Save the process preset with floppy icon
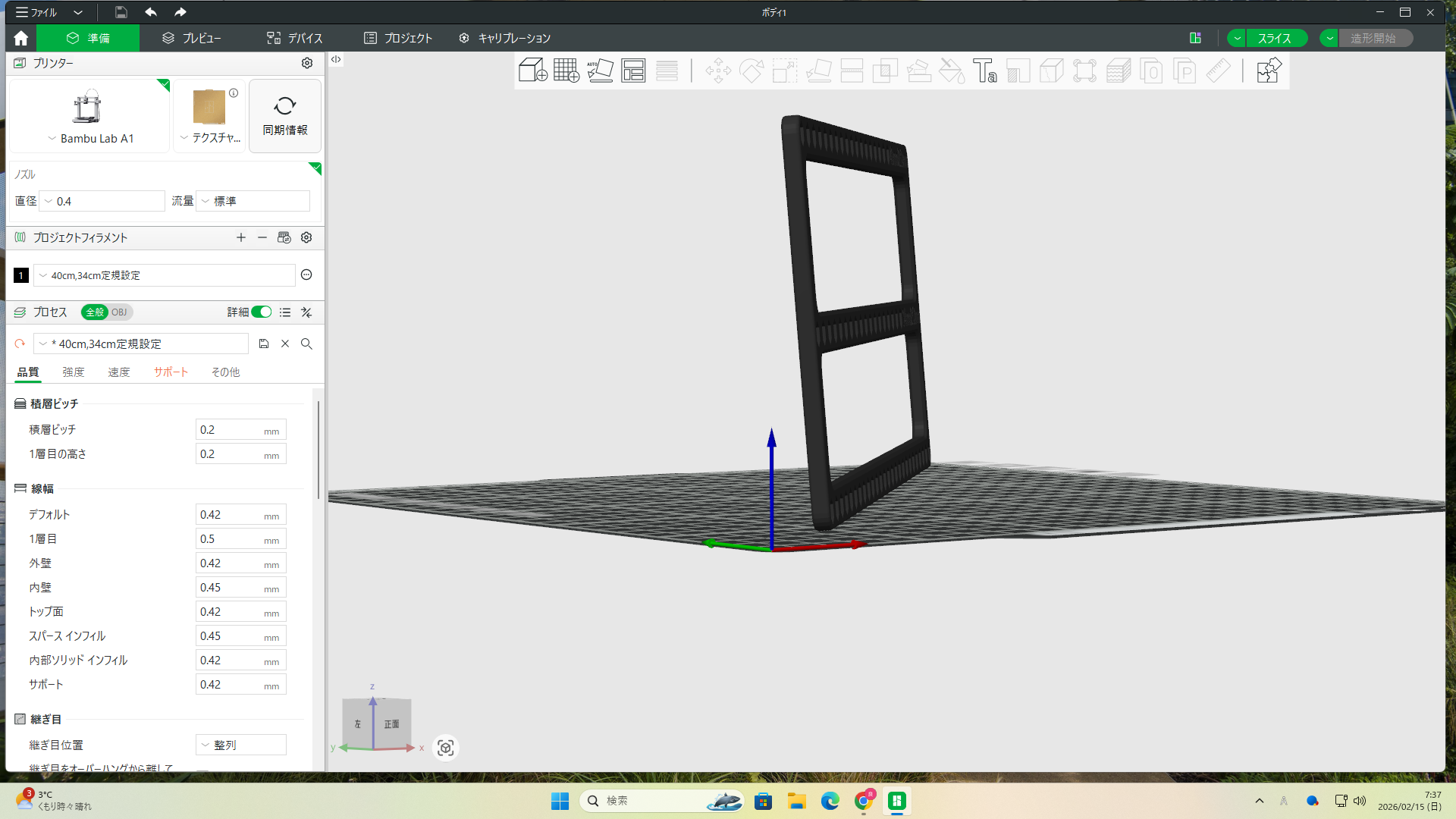The height and width of the screenshot is (819, 1456). tap(264, 344)
